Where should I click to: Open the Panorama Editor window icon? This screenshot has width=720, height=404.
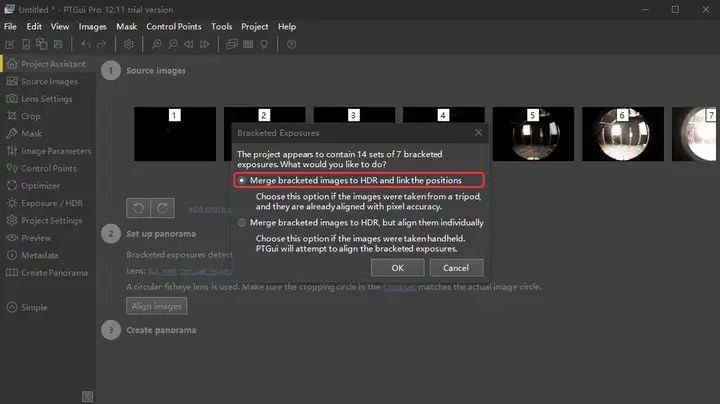(232, 45)
